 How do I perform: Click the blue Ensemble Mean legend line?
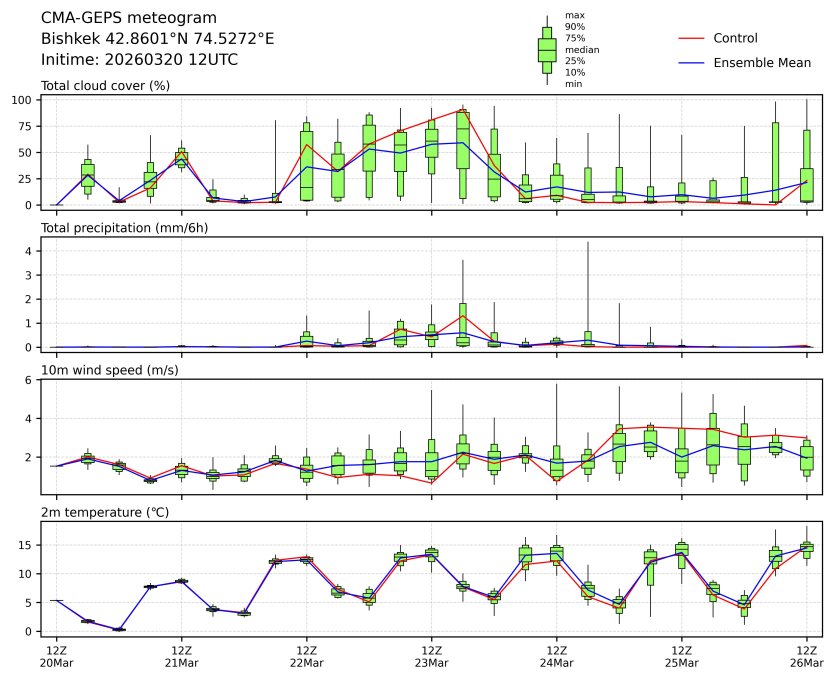(691, 62)
